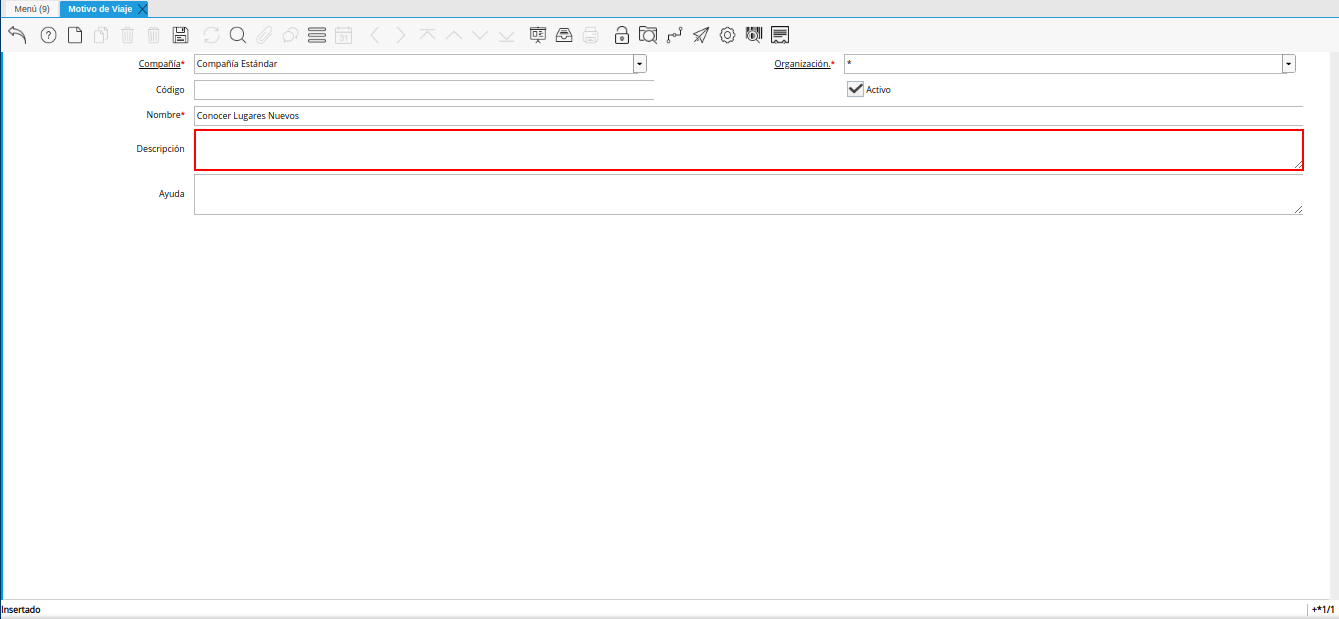Click the Undo changes arrow icon
The width and height of the screenshot is (1339, 619).
[17, 35]
